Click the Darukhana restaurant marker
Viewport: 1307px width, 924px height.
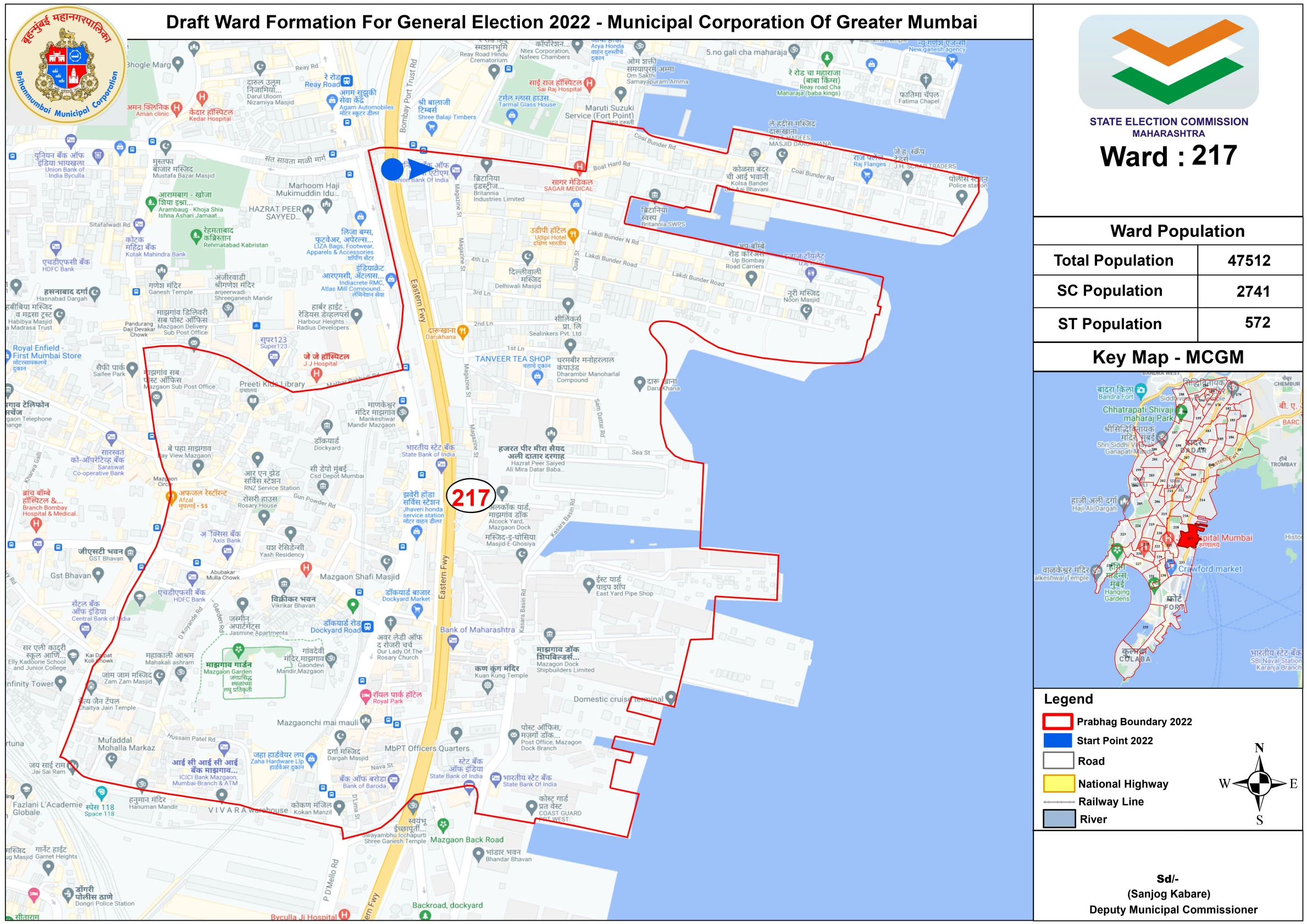click(x=463, y=331)
